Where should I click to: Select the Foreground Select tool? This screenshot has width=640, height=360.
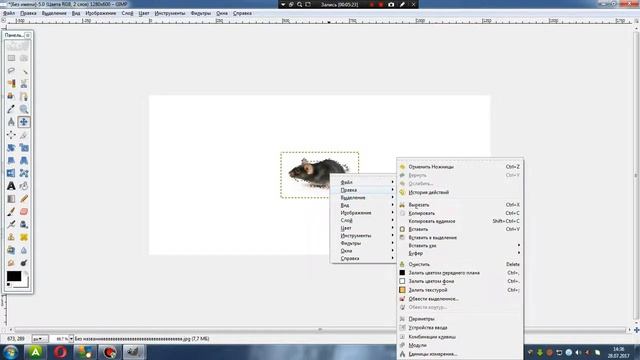pyautogui.click(x=11, y=96)
